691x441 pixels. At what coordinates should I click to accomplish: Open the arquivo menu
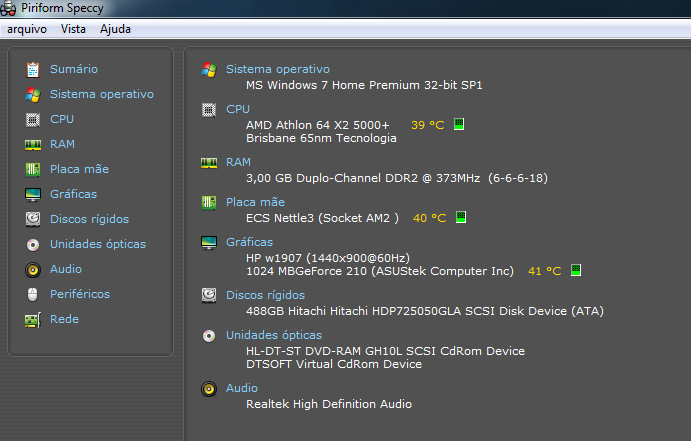(27, 29)
